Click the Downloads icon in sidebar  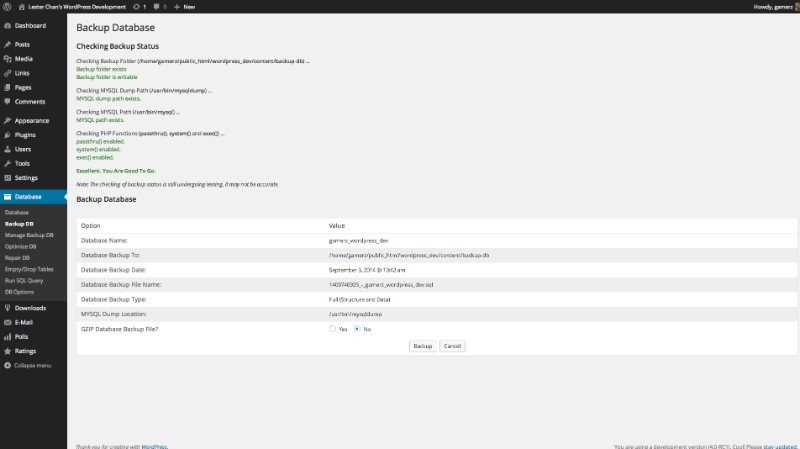tap(8, 308)
